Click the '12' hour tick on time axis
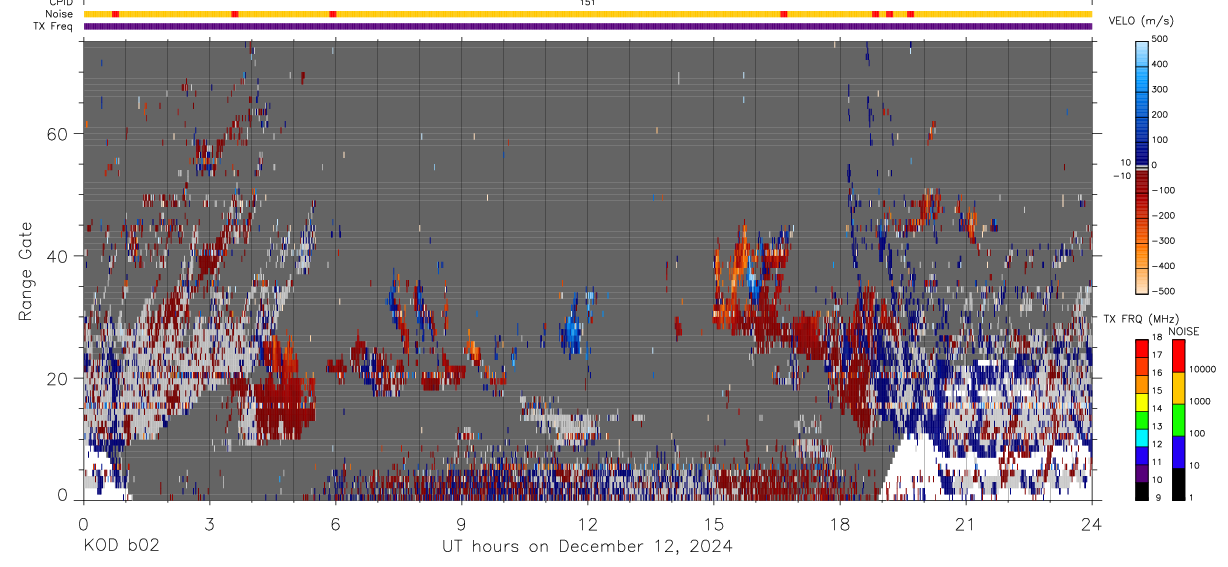1228x567 pixels. tap(587, 525)
